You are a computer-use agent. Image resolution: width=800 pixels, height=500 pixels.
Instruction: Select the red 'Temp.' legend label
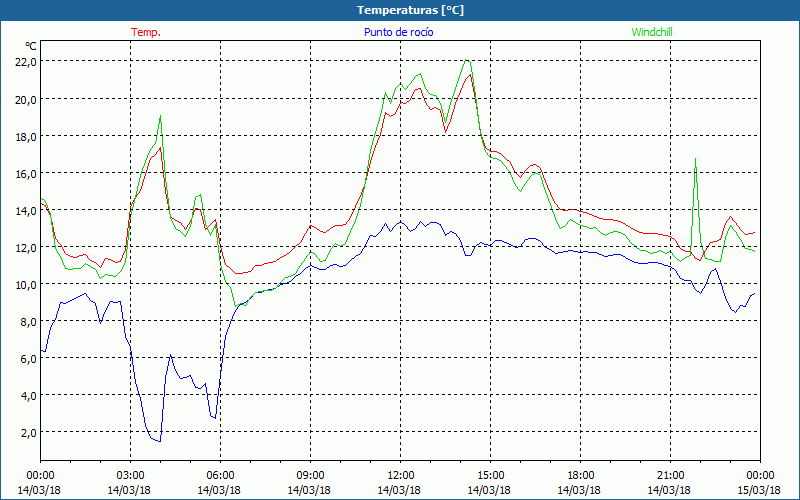(x=146, y=32)
